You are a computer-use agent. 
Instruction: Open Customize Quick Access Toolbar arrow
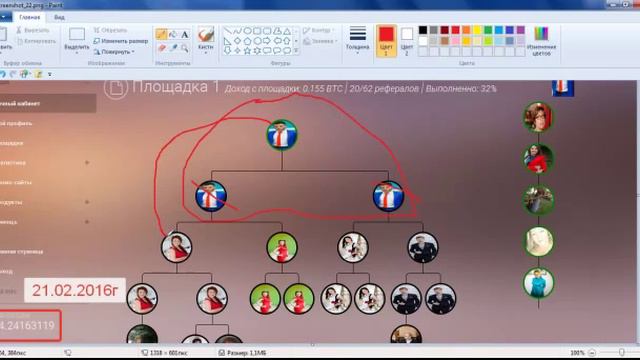click(50, 74)
